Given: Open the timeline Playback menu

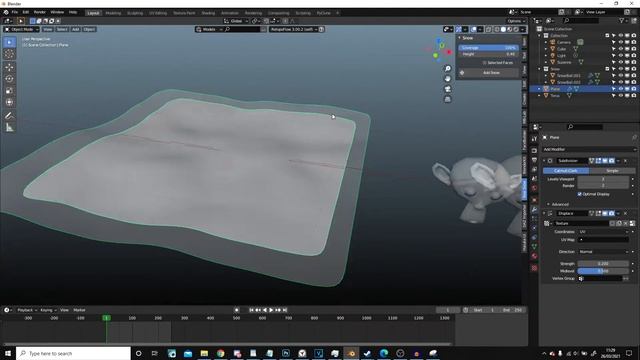Looking at the screenshot, I should click(27, 310).
